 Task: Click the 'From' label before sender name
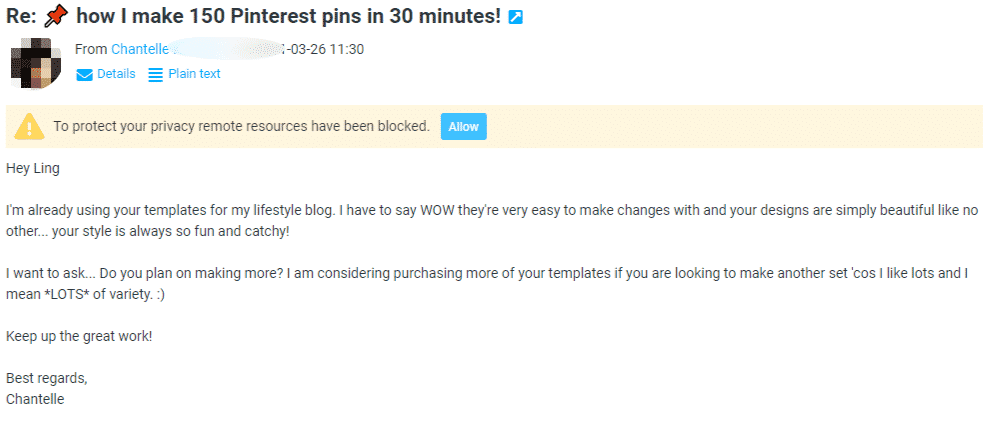[91, 49]
